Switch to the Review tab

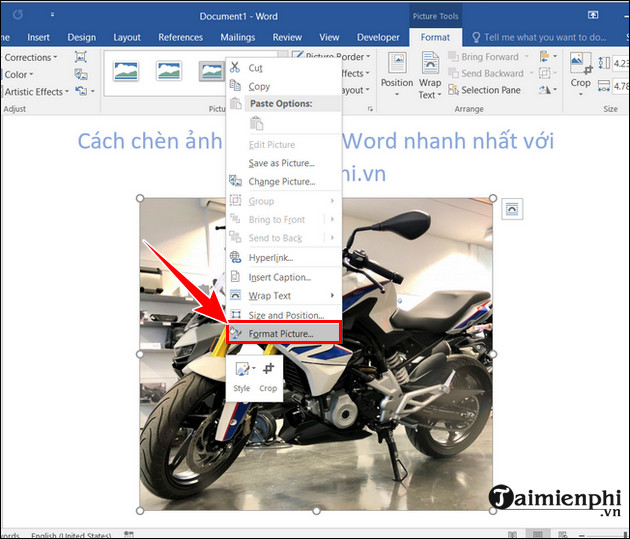pyautogui.click(x=287, y=37)
